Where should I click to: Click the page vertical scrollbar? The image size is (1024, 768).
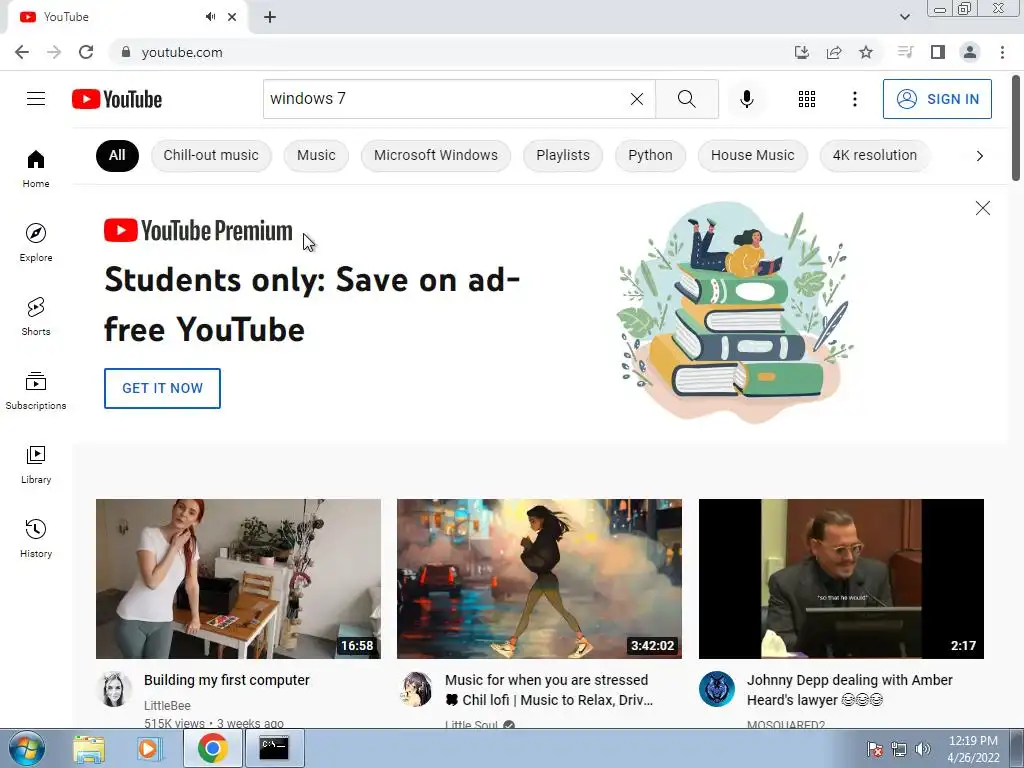[x=1016, y=129]
